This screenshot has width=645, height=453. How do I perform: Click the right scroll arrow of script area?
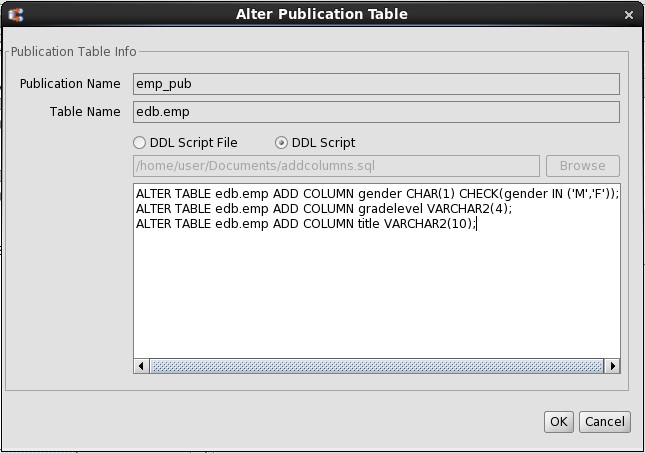pyautogui.click(x=613, y=366)
